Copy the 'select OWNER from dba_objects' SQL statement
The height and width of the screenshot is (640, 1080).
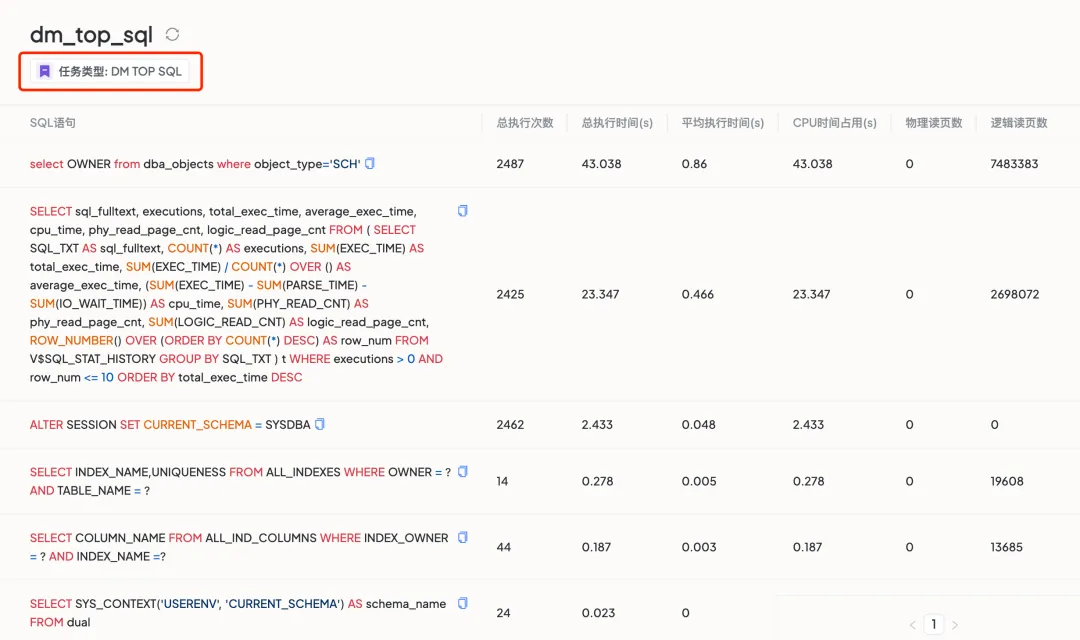click(x=370, y=164)
